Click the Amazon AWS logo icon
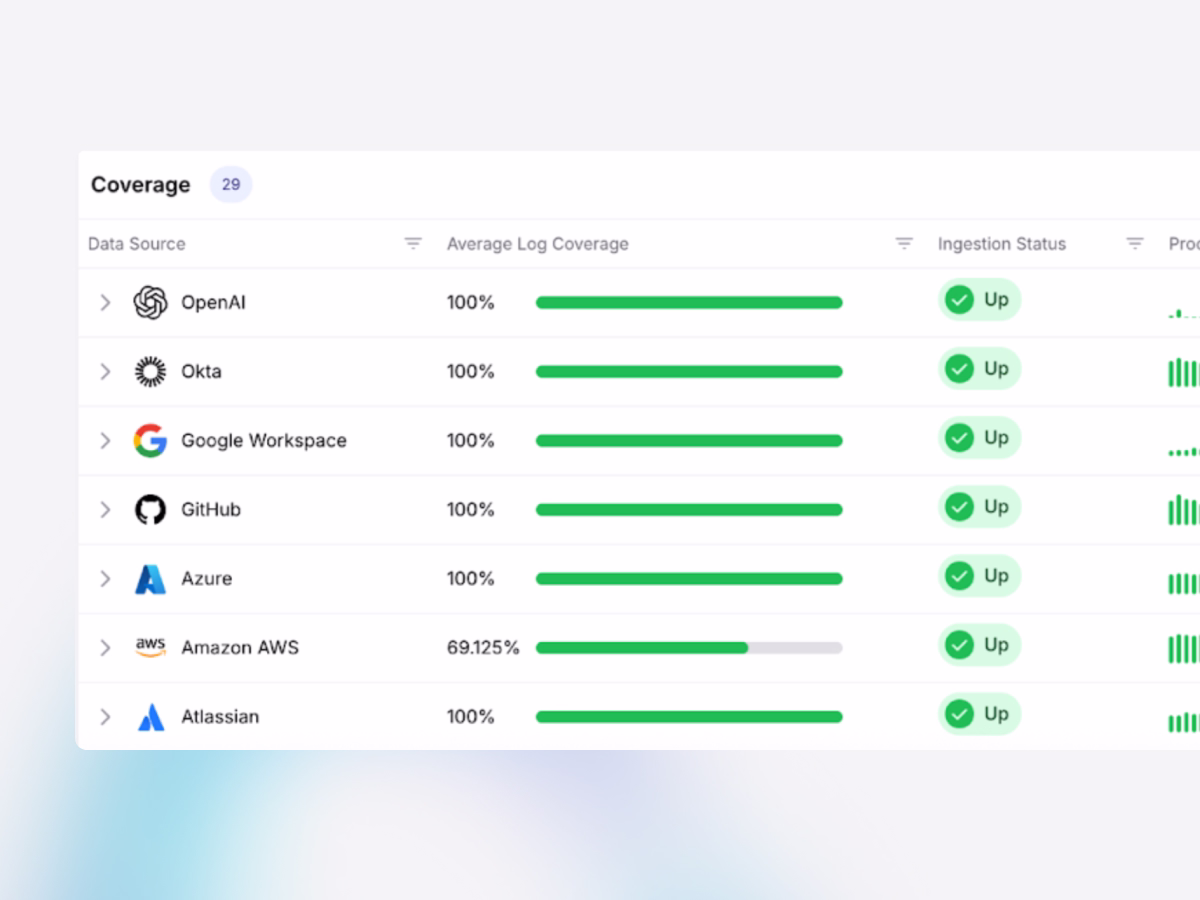The image size is (1200, 900). [x=150, y=647]
